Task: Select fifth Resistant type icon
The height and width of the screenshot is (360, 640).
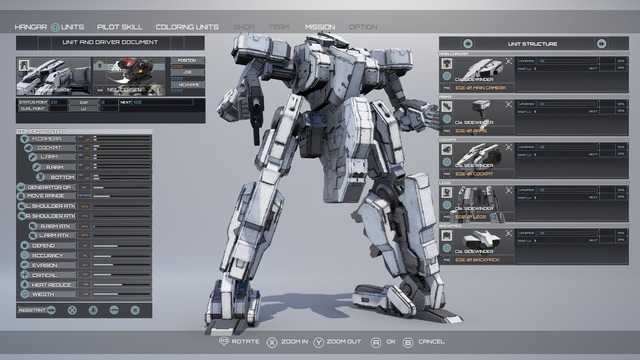Action: click(x=135, y=310)
